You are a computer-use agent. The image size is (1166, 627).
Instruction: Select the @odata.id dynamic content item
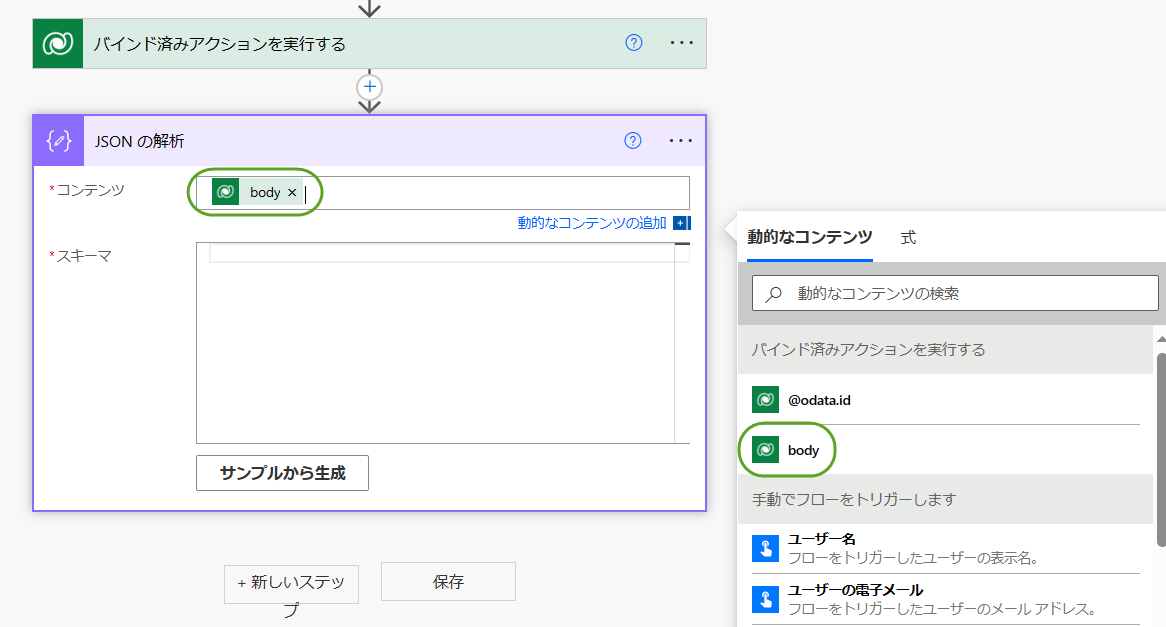click(946, 400)
